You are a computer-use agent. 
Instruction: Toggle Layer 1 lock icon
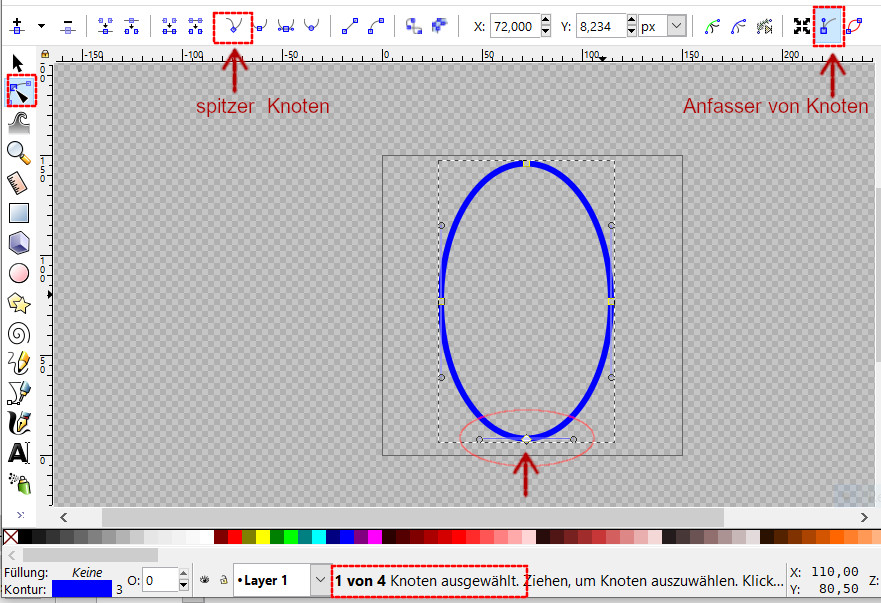coord(224,580)
